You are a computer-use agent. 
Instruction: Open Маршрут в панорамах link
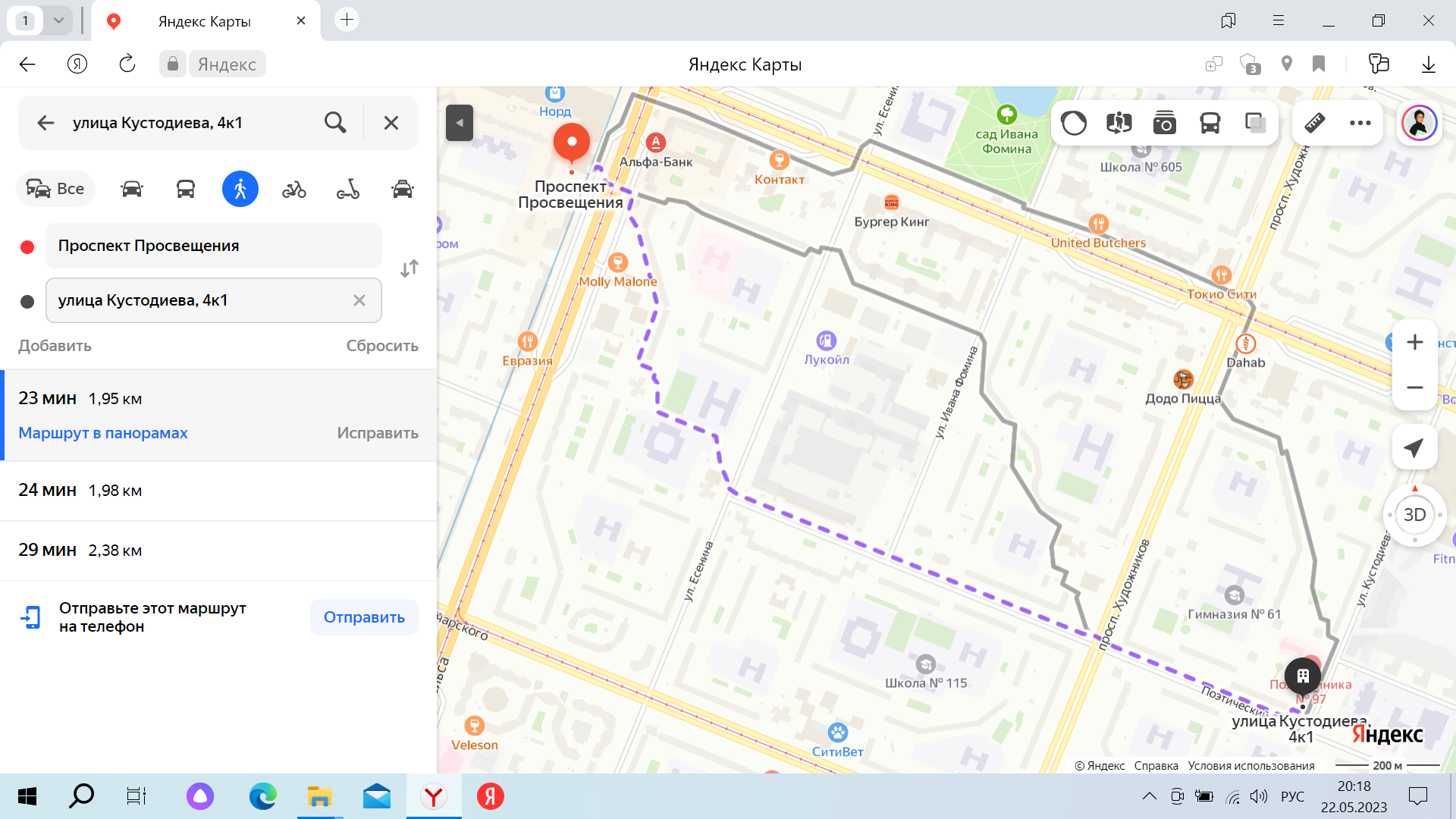(x=103, y=433)
